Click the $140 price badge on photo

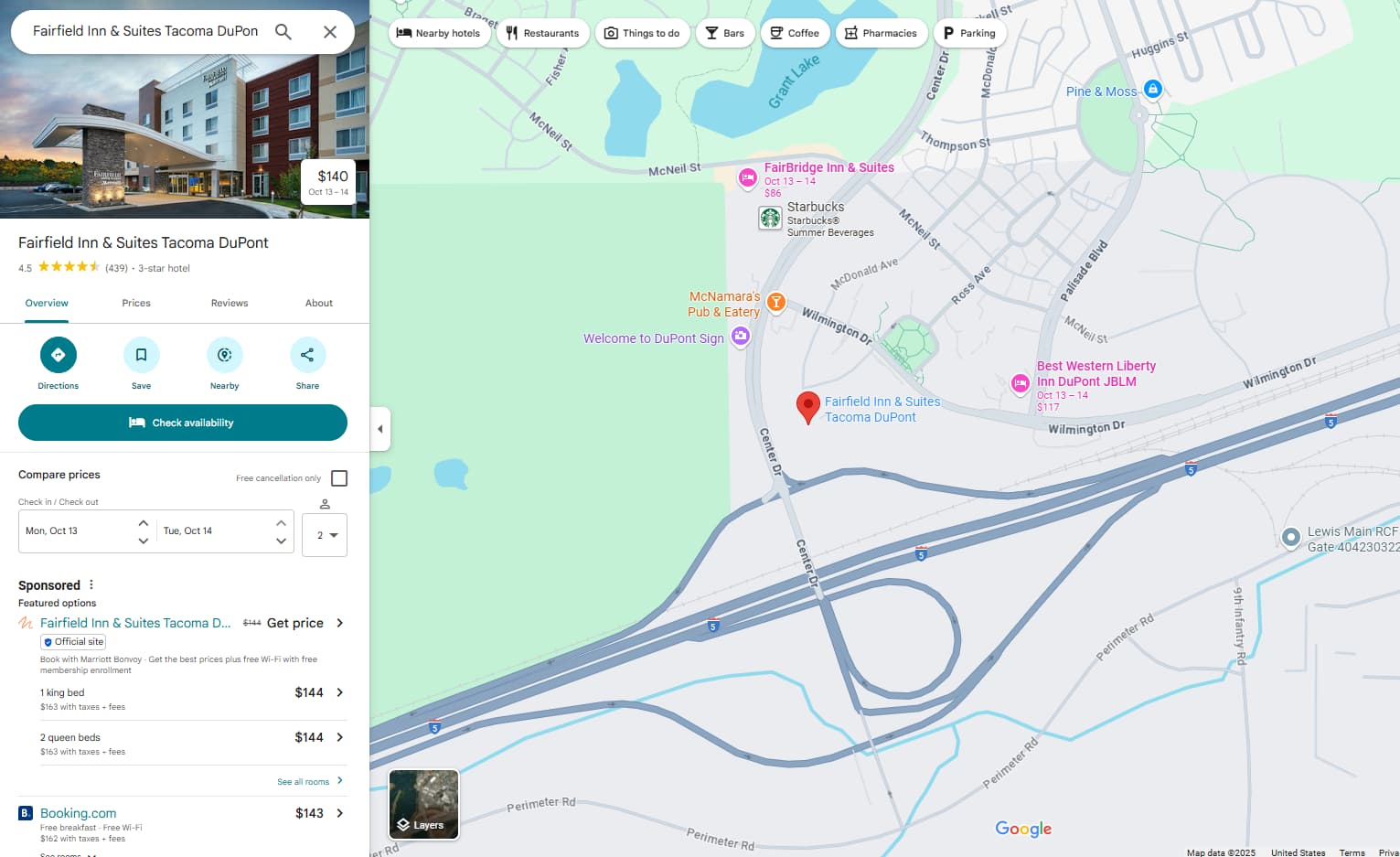(x=328, y=182)
